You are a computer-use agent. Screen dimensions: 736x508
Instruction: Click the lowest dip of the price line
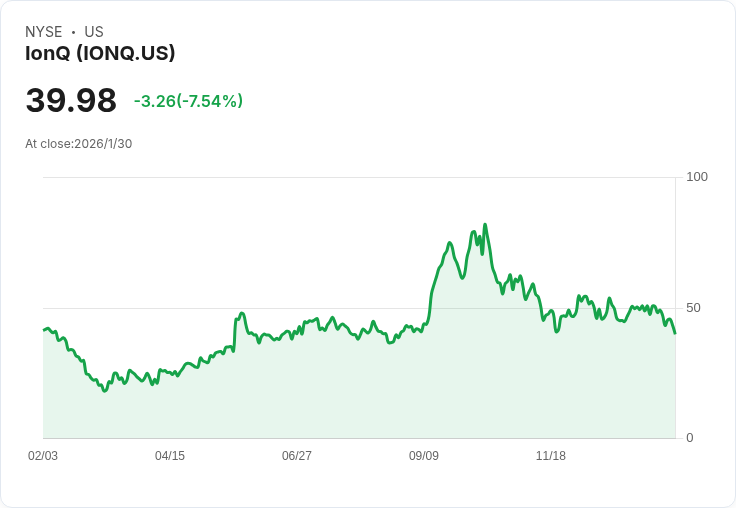point(104,390)
